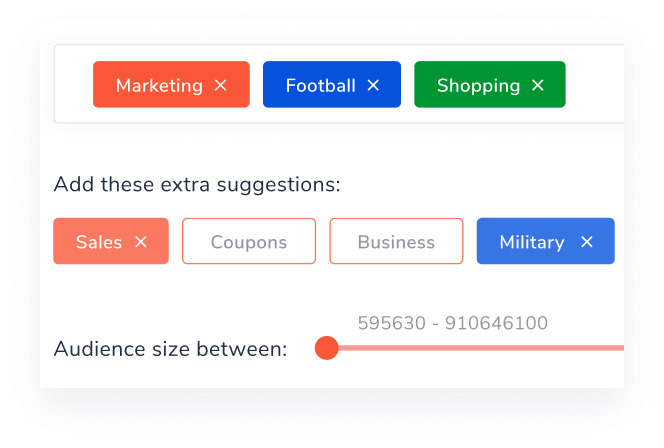Click the Football tag label

(321, 86)
